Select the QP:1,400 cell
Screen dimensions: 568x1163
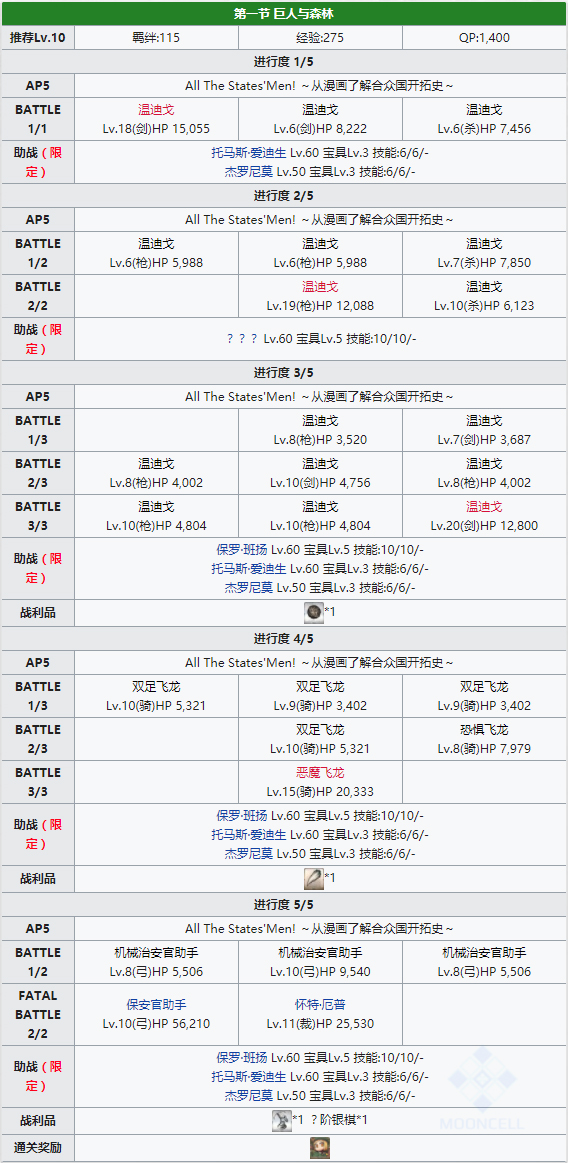point(484,37)
